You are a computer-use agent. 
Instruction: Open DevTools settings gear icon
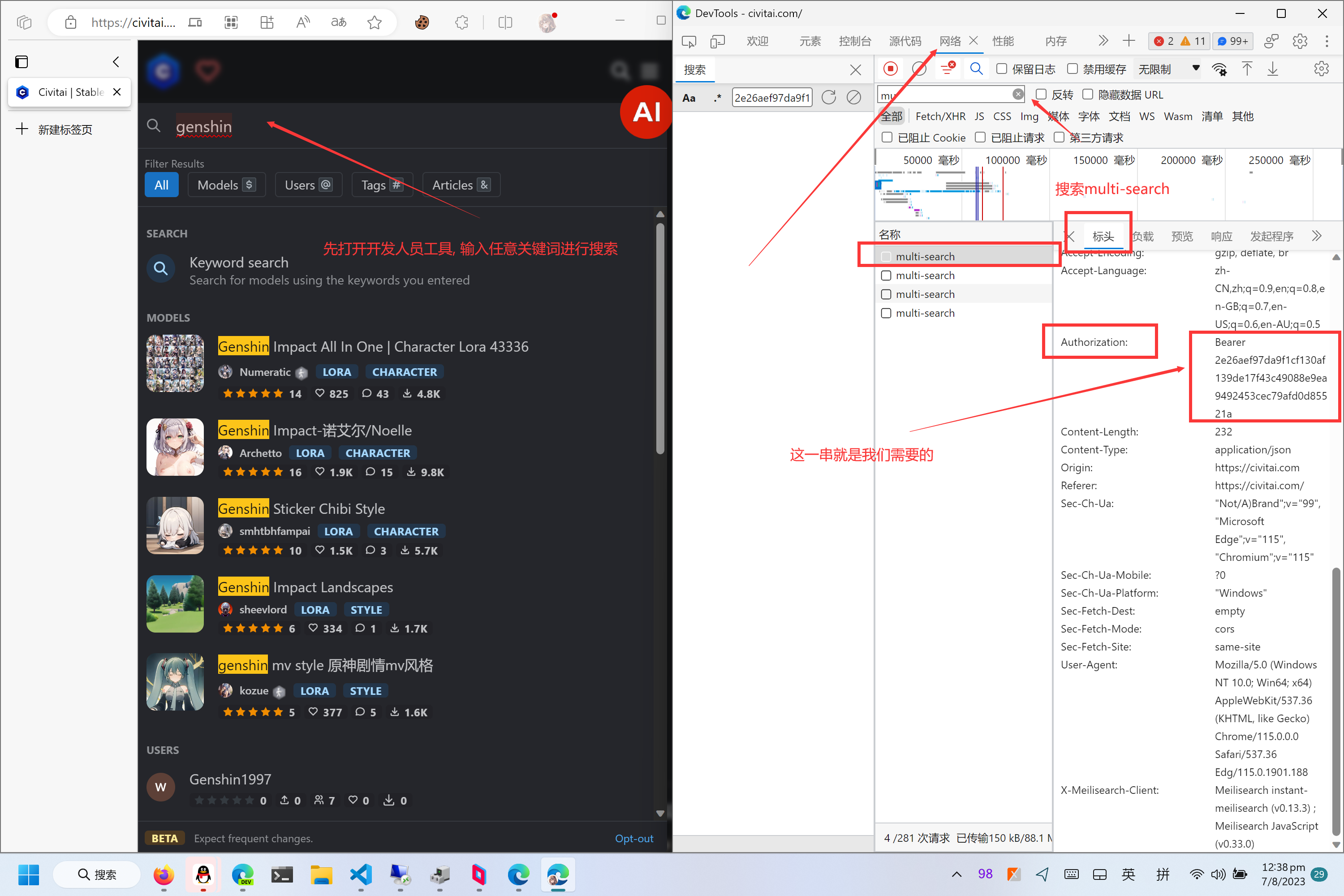coord(1300,41)
